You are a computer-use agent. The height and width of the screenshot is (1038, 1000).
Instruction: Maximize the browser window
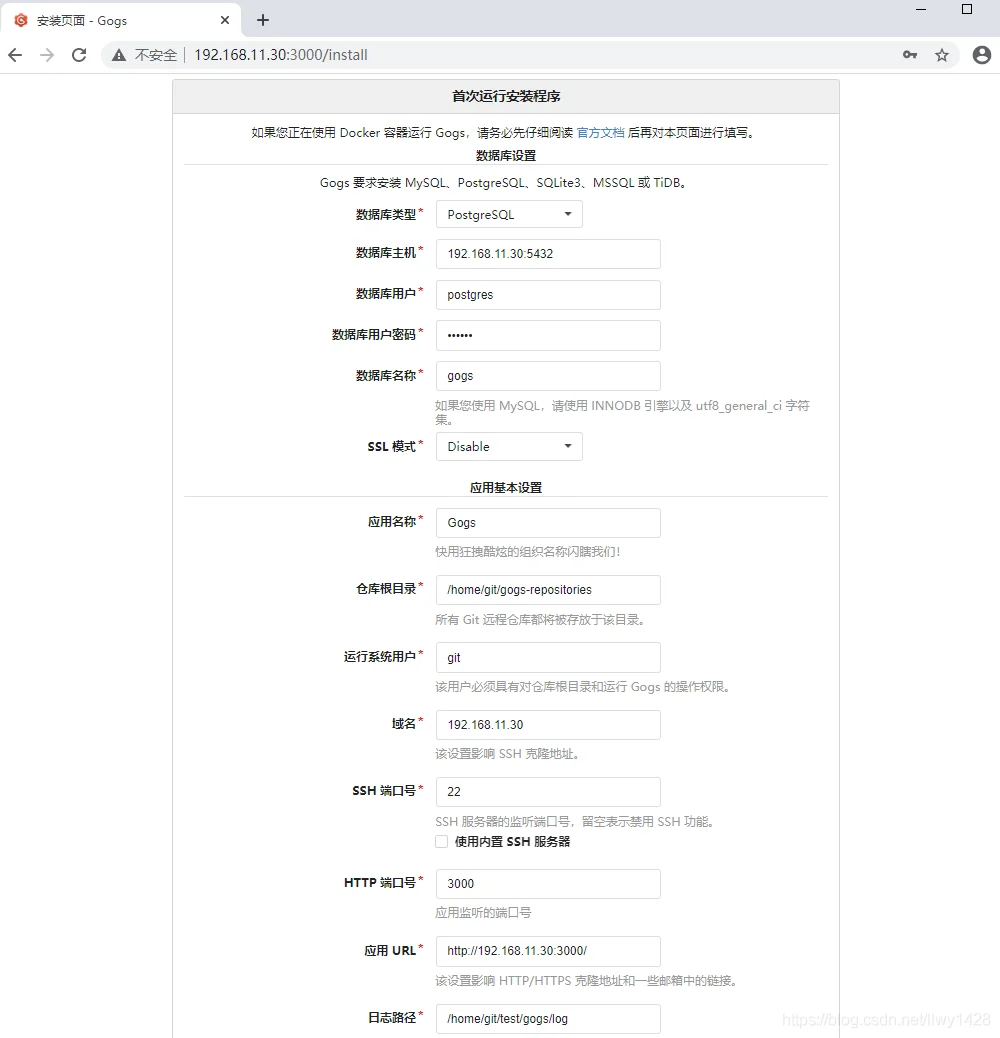coord(967,9)
